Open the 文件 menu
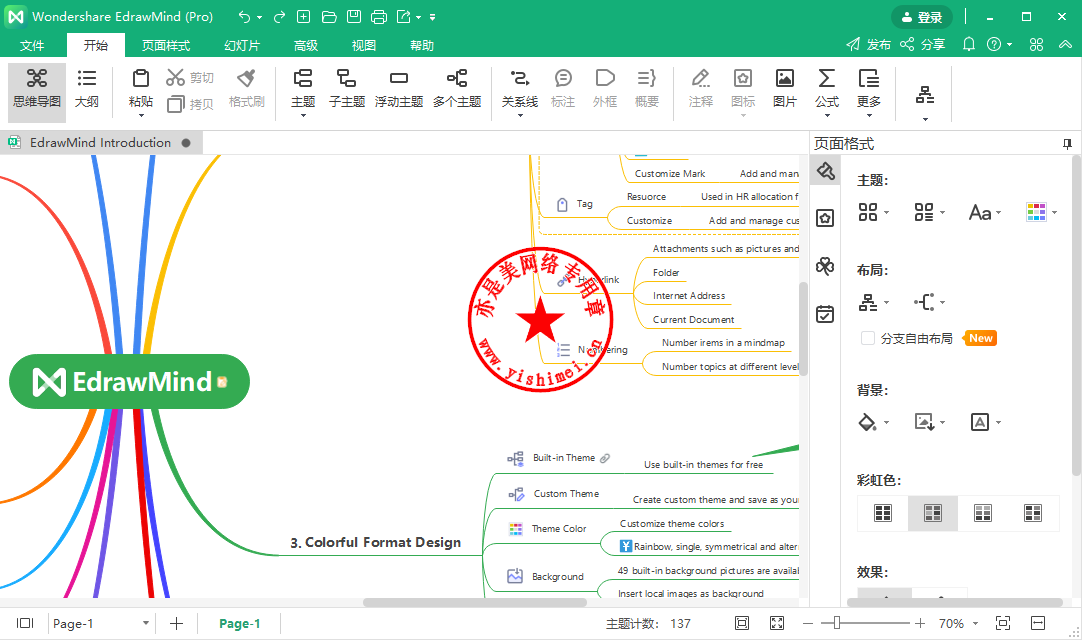 pyautogui.click(x=32, y=46)
